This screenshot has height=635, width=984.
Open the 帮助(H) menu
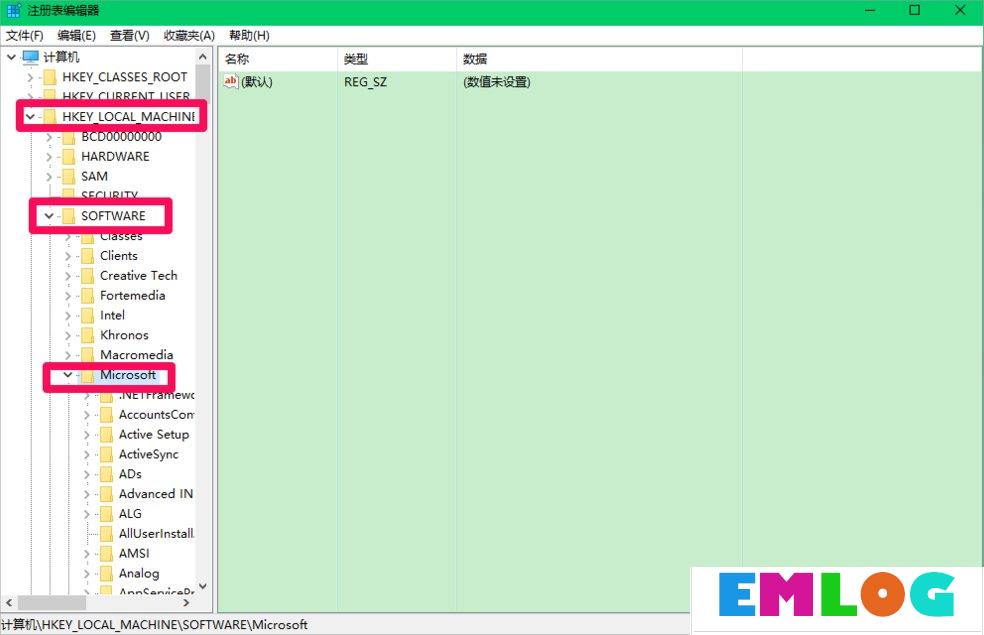[x=249, y=35]
